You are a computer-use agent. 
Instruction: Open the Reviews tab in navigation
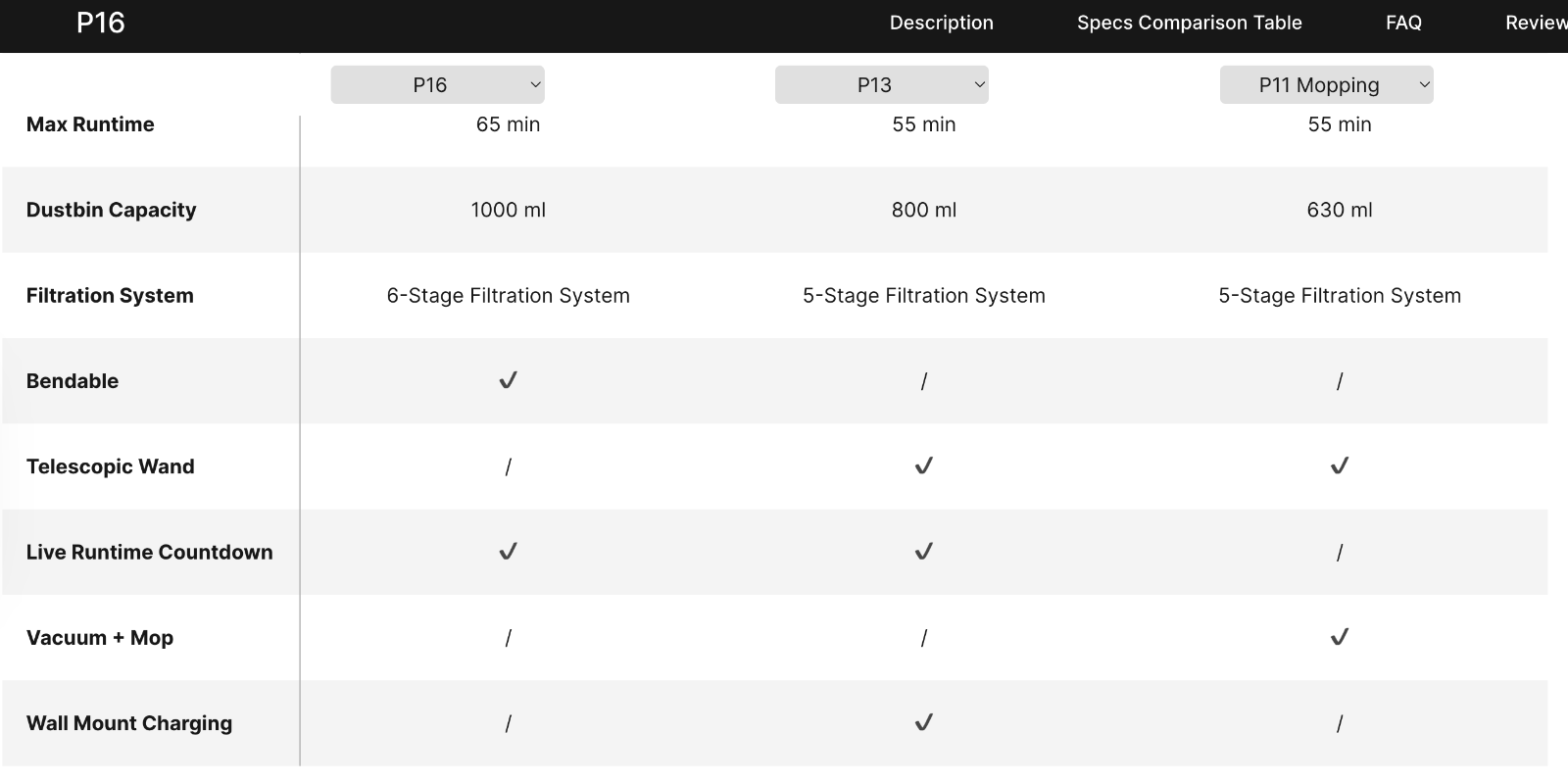pos(1536,23)
